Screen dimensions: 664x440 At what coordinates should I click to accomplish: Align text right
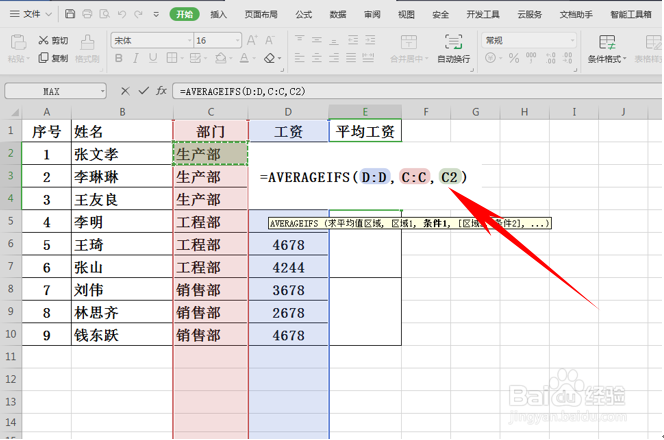pos(334,58)
